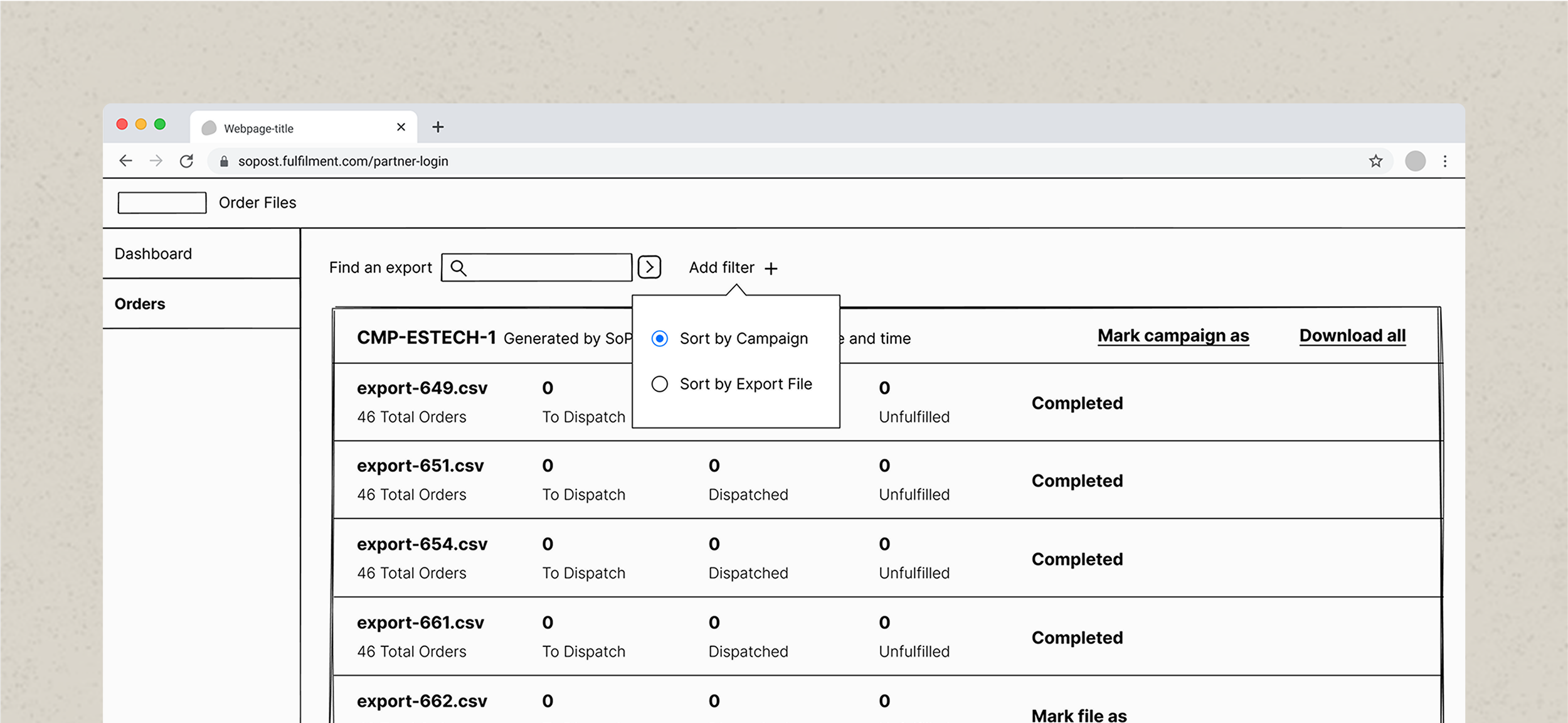Image resolution: width=1568 pixels, height=723 pixels.
Task: Click the padlock site info icon
Action: 224,161
